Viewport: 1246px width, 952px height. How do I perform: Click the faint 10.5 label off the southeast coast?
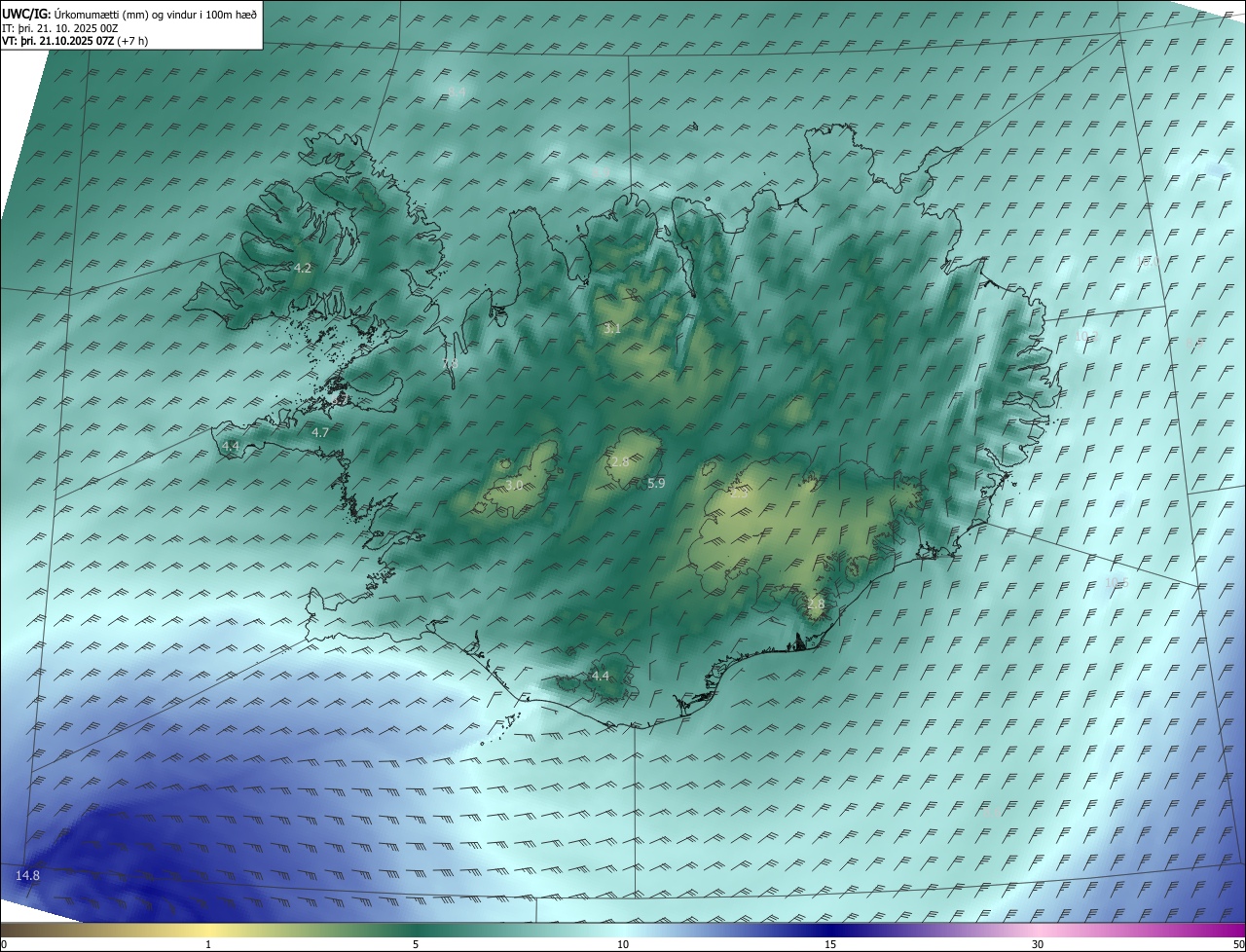[x=1116, y=583]
